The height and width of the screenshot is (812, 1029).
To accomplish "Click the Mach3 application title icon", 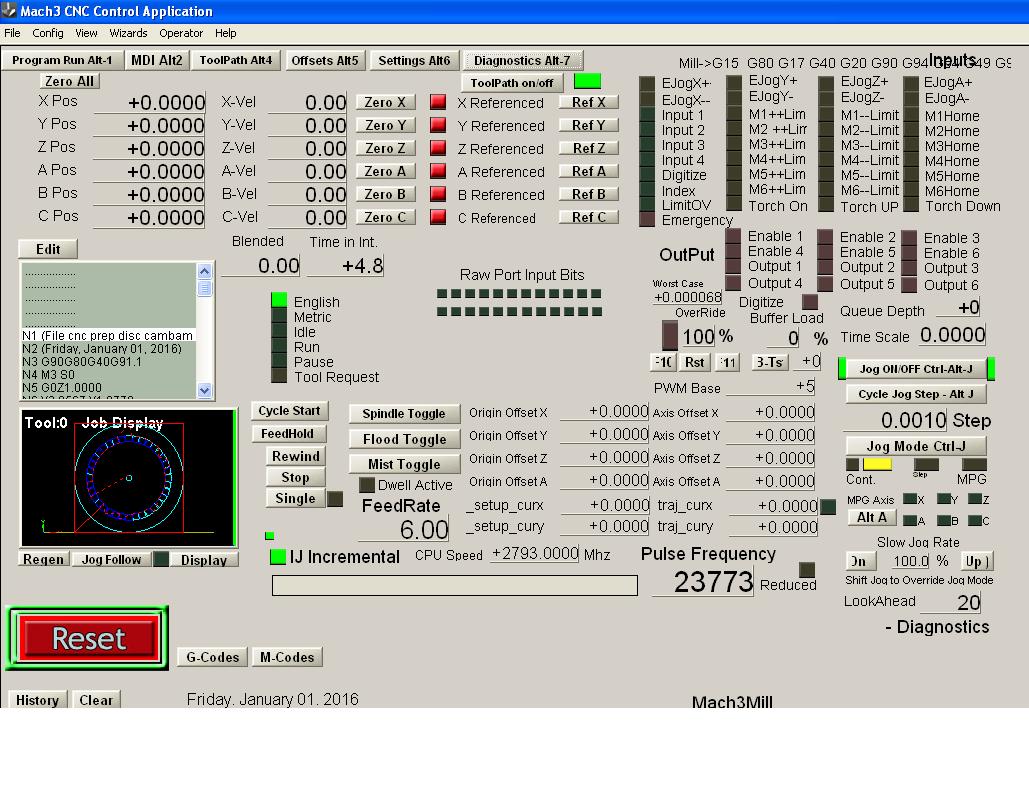I will [x=9, y=11].
